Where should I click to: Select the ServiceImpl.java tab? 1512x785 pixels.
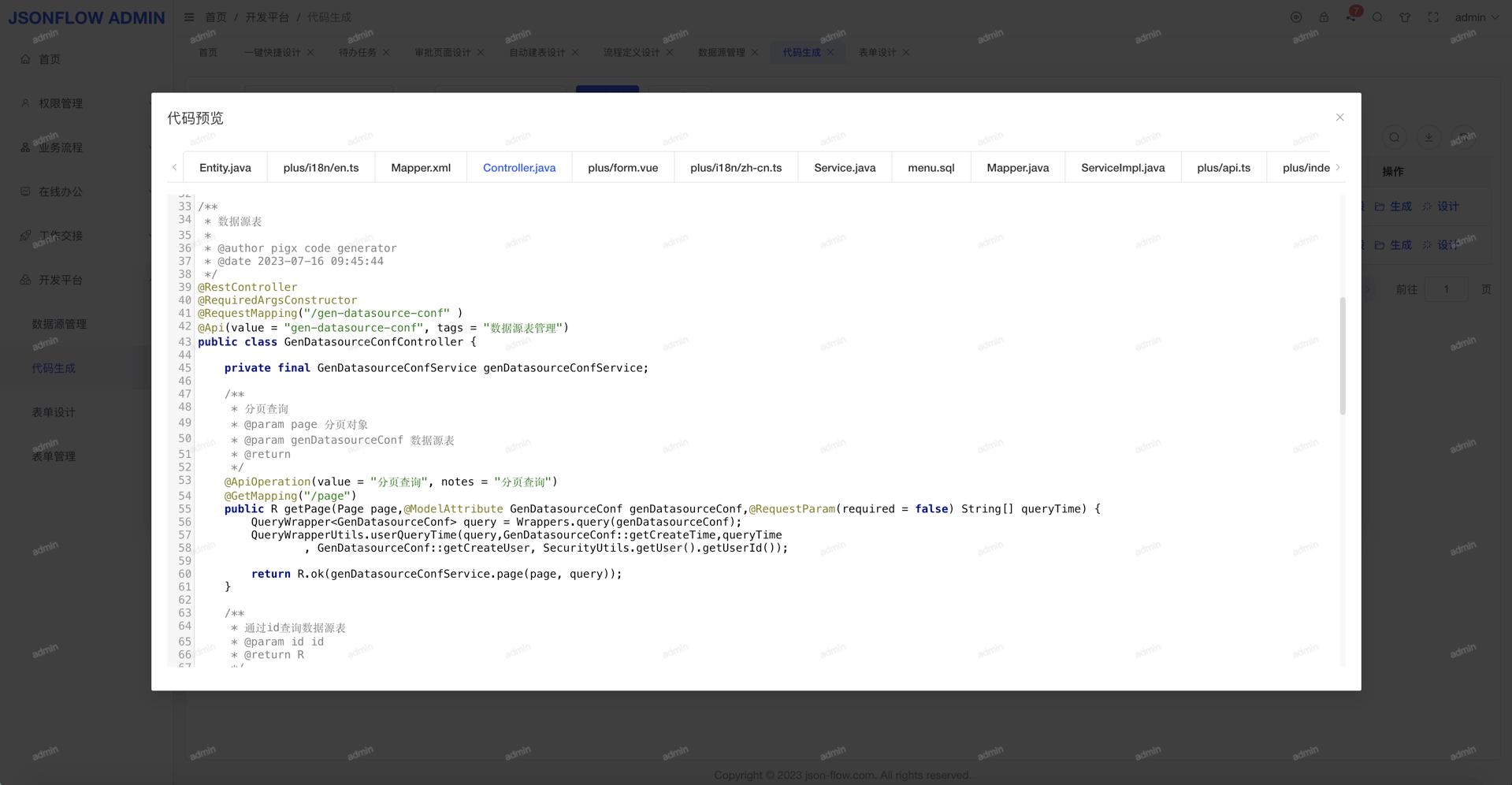tap(1122, 168)
